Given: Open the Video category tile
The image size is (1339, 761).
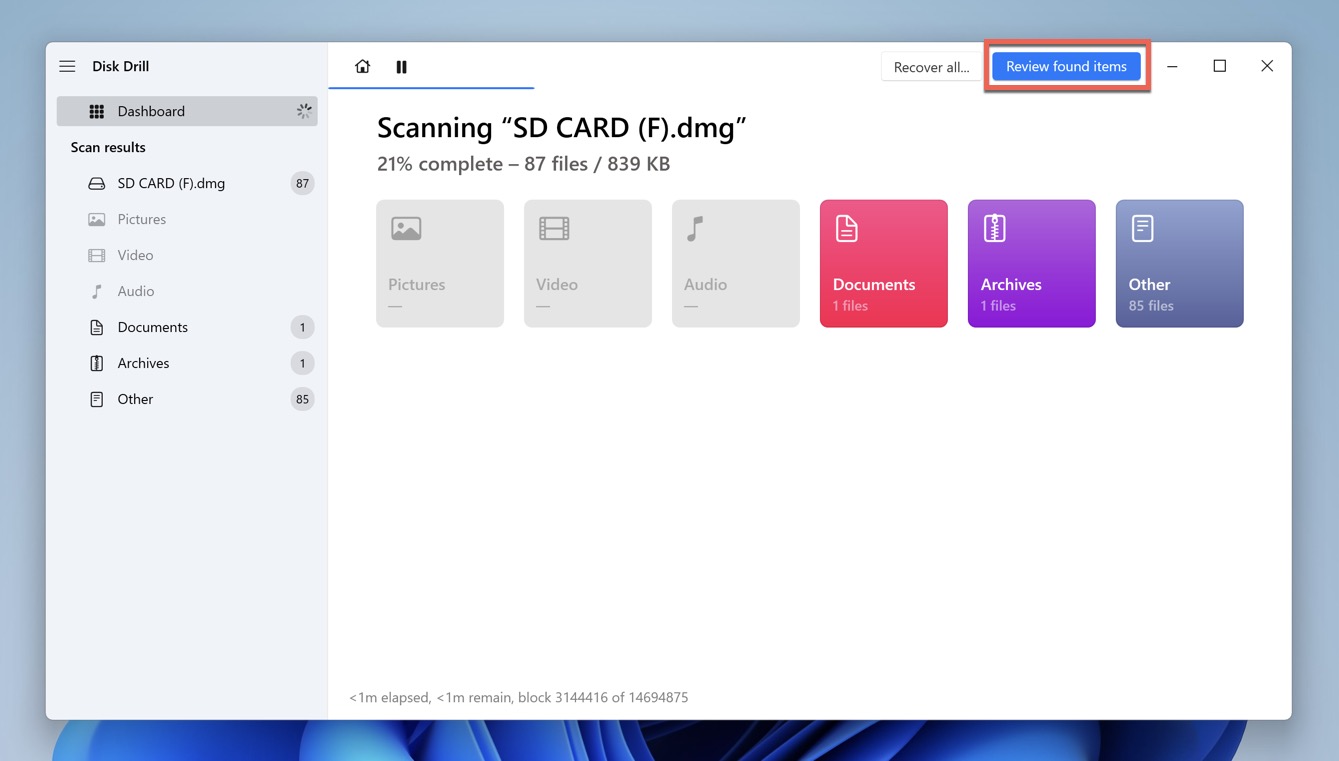Looking at the screenshot, I should [x=588, y=264].
